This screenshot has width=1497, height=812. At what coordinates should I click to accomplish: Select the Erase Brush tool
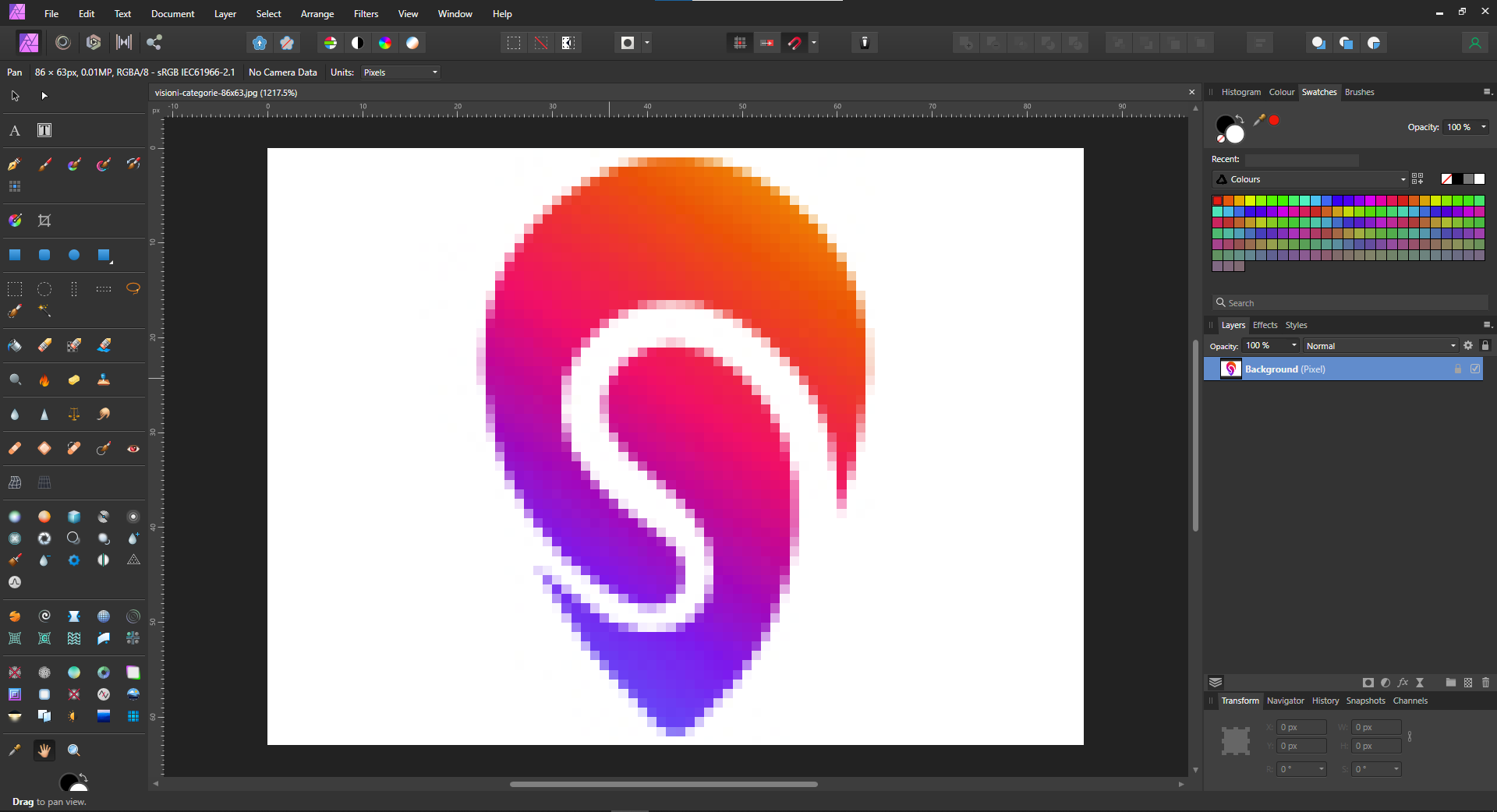pos(44,345)
